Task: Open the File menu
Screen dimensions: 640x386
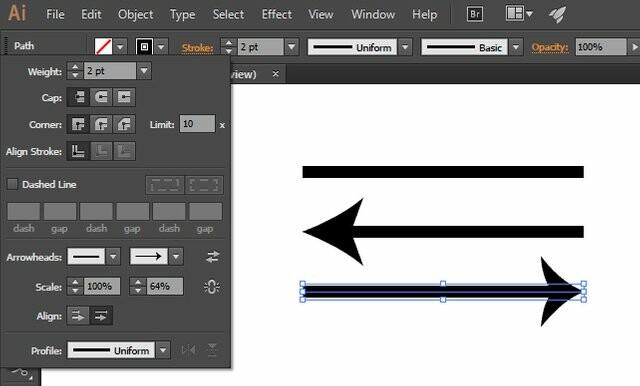Action: 55,14
